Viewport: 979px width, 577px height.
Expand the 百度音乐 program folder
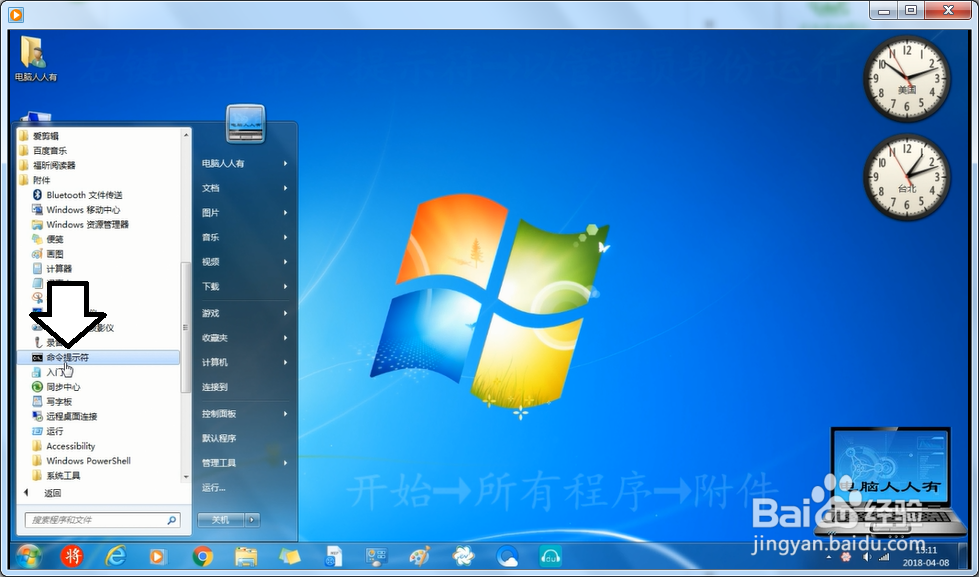tap(42, 150)
